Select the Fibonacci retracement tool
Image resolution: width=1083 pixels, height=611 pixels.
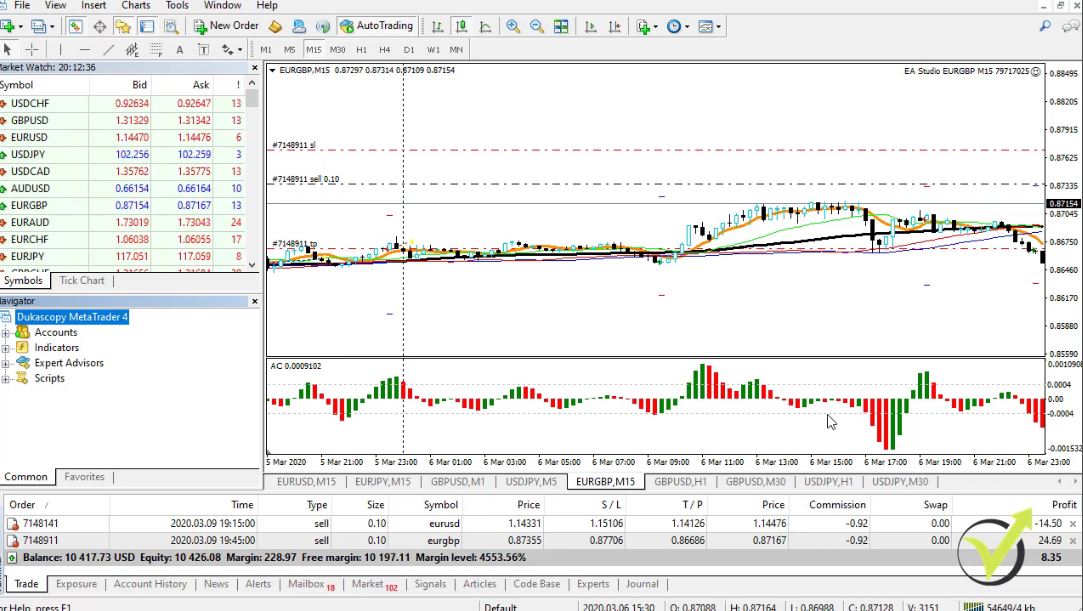[x=156, y=49]
